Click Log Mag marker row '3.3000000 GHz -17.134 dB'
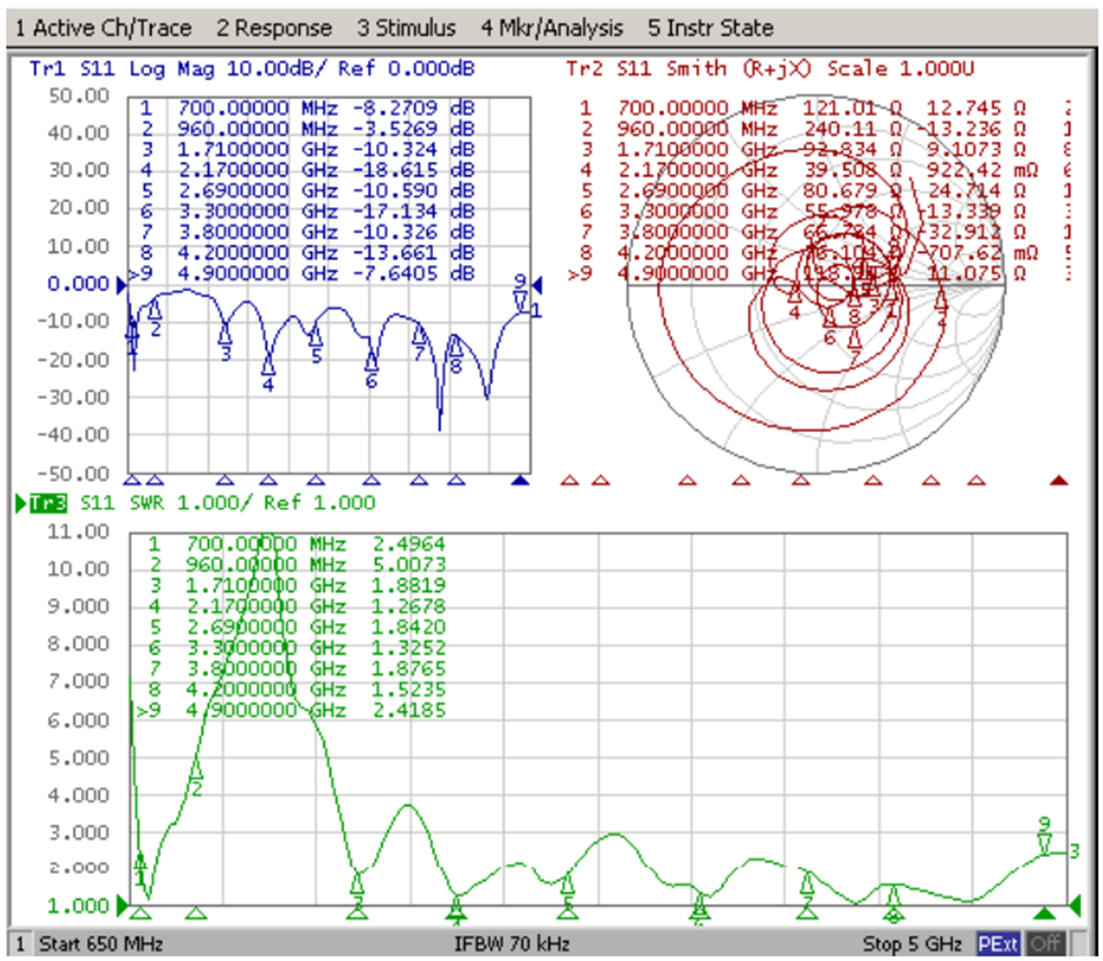The image size is (1103, 961). click(x=306, y=211)
